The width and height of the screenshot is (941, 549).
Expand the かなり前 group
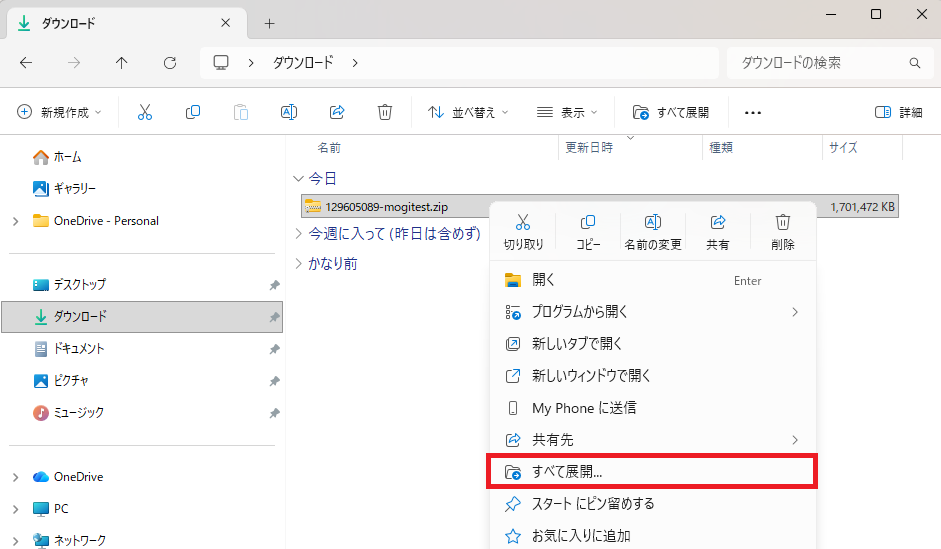[298, 263]
